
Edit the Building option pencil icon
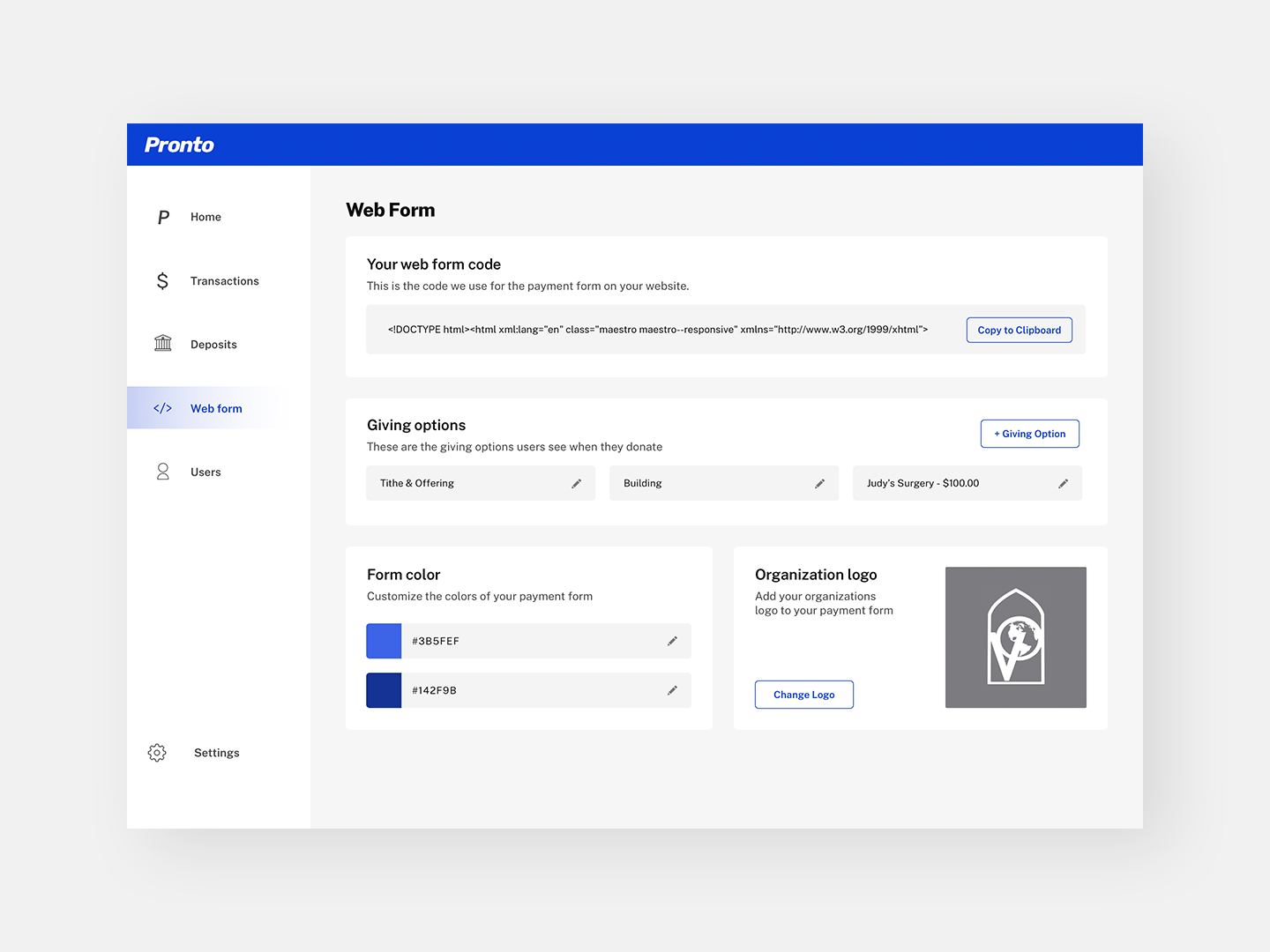pyautogui.click(x=820, y=483)
